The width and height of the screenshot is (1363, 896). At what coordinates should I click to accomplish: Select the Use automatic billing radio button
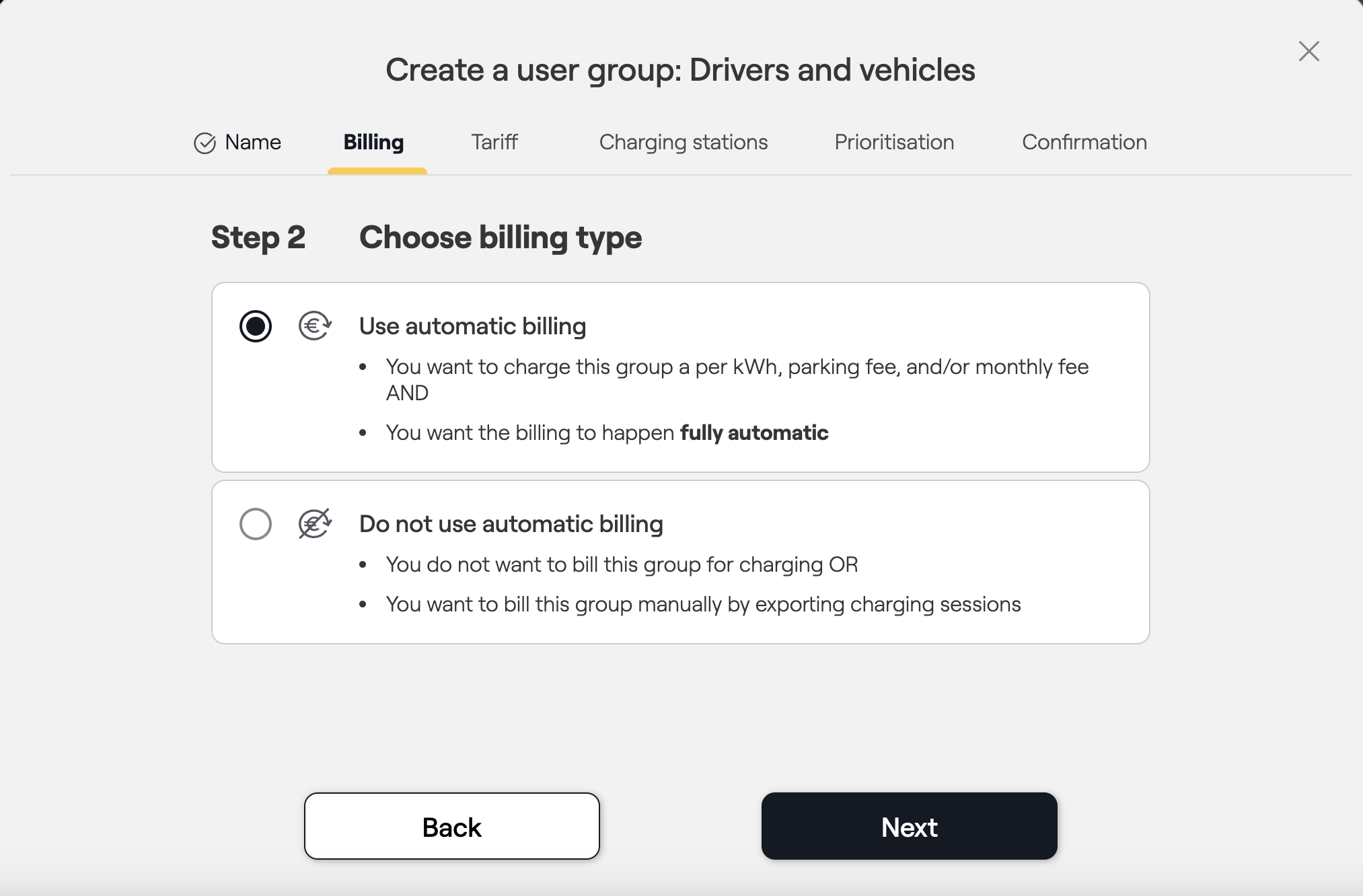(256, 326)
